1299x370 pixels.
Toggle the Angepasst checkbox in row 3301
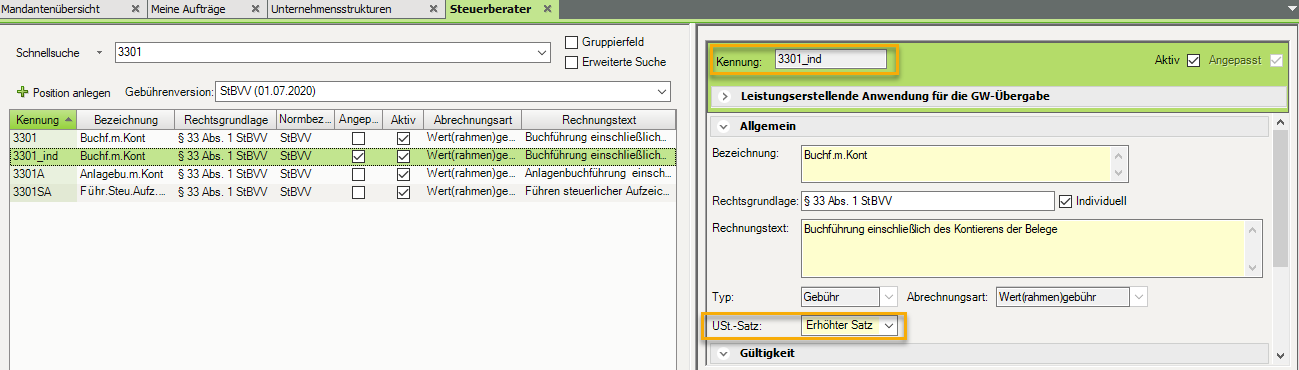tap(358, 138)
